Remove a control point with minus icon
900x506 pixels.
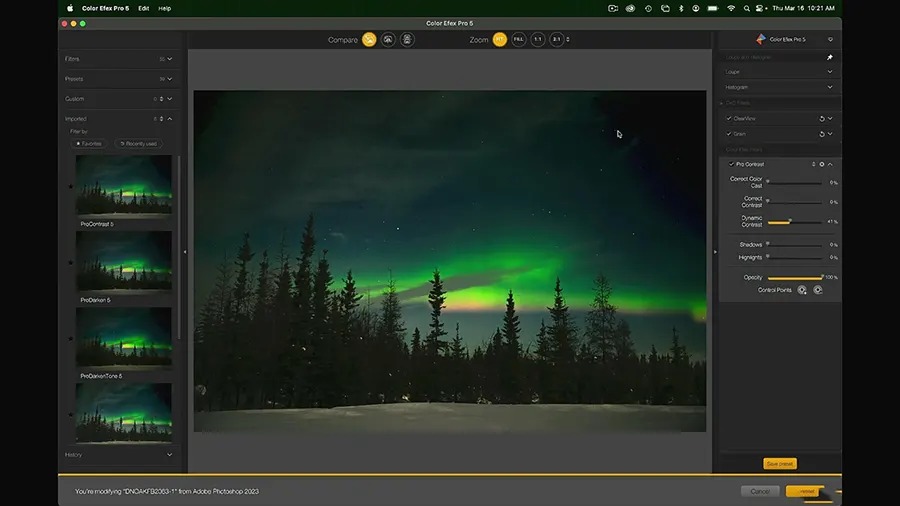click(x=818, y=290)
